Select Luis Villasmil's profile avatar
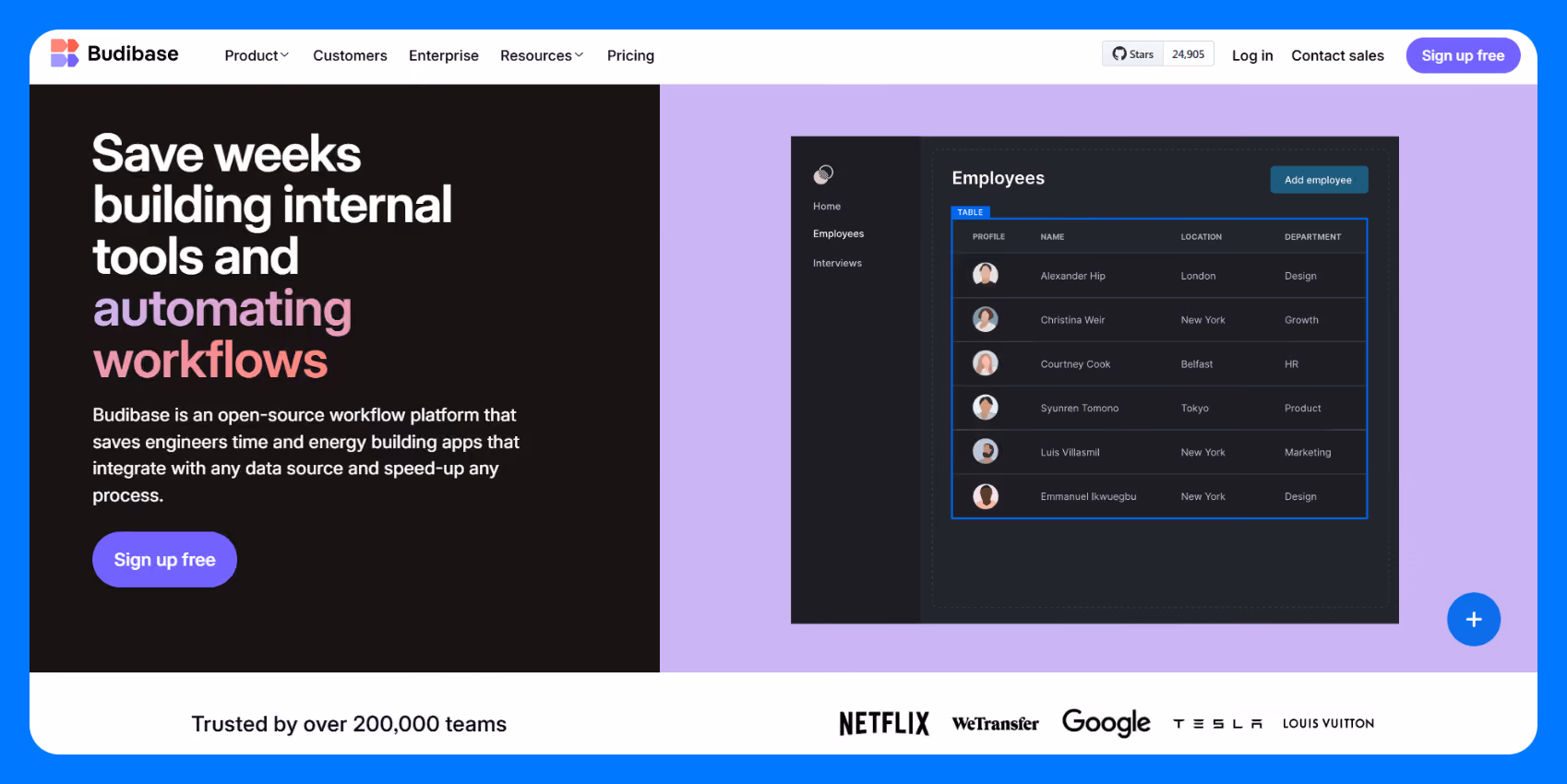 pyautogui.click(x=986, y=452)
